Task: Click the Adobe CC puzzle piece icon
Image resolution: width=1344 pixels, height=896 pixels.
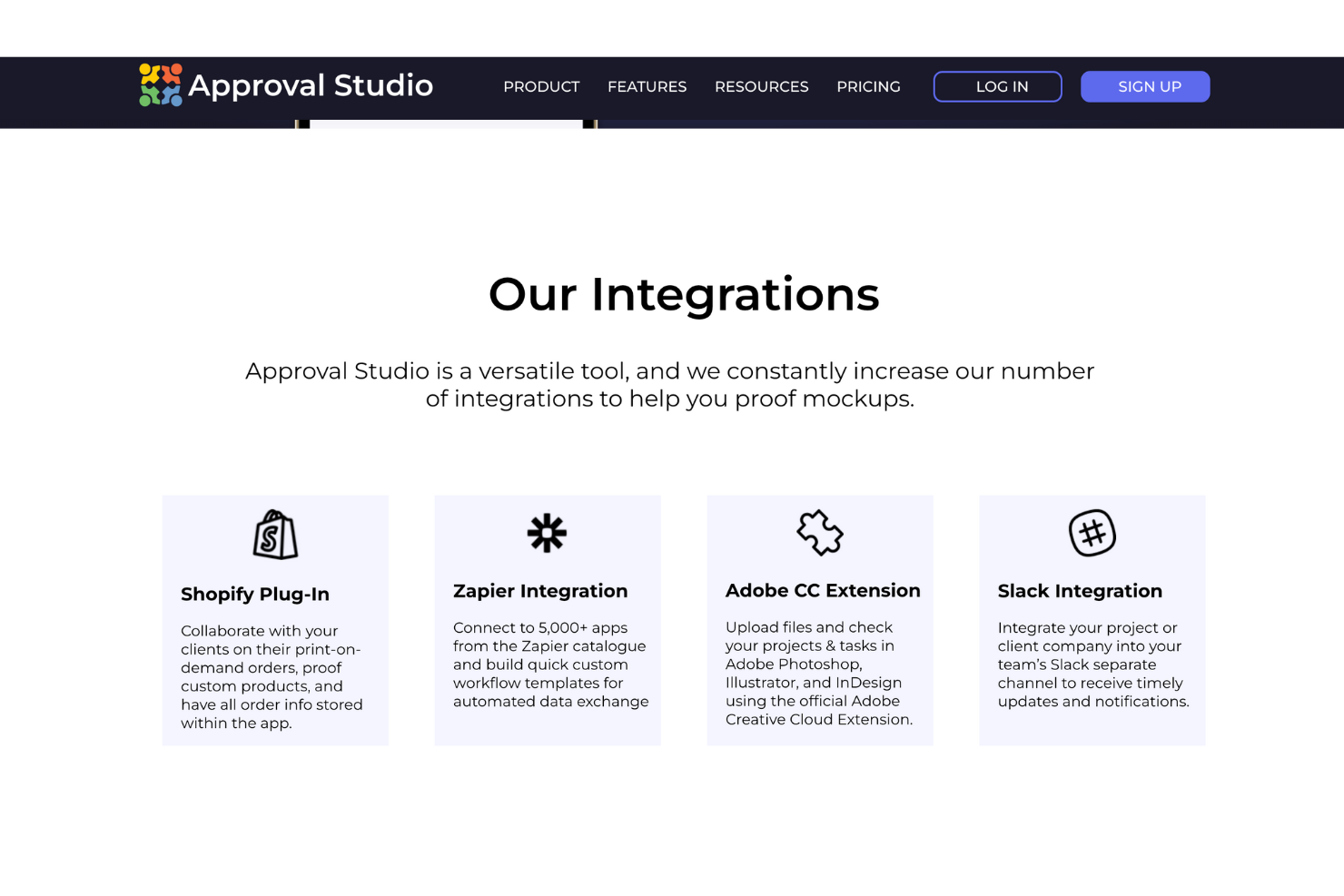Action: (820, 532)
